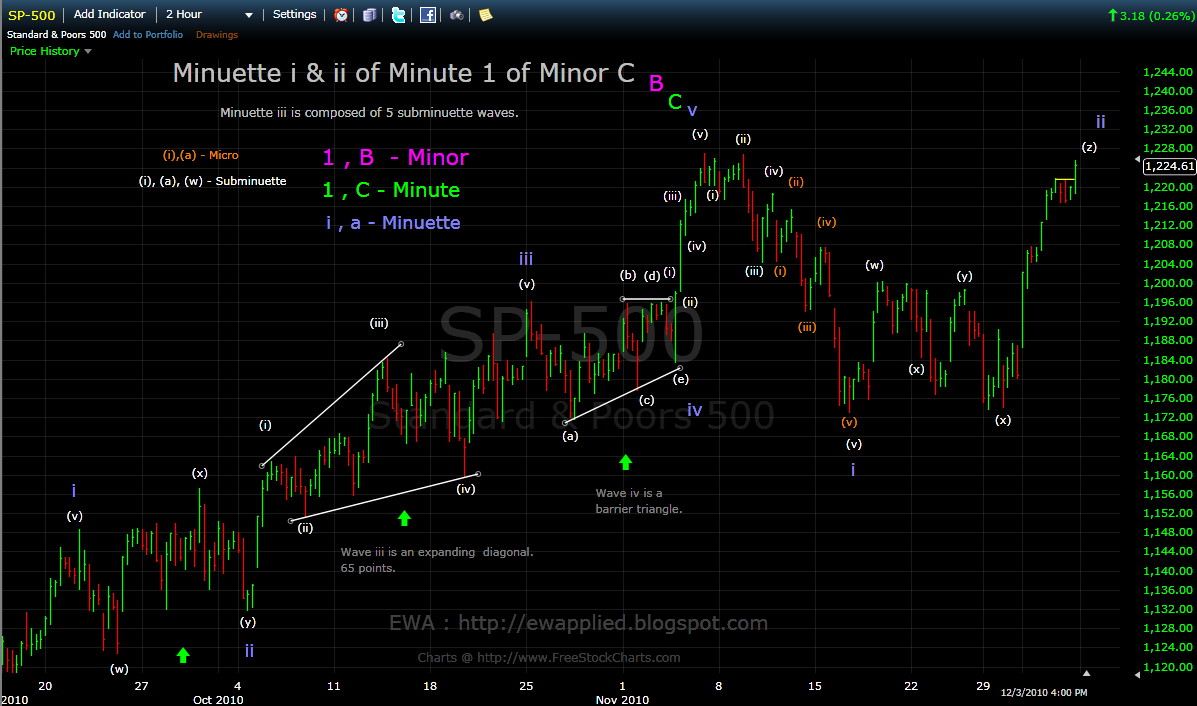Click the 1,200.00 price axis label
The height and width of the screenshot is (706, 1197).
coord(1167,282)
